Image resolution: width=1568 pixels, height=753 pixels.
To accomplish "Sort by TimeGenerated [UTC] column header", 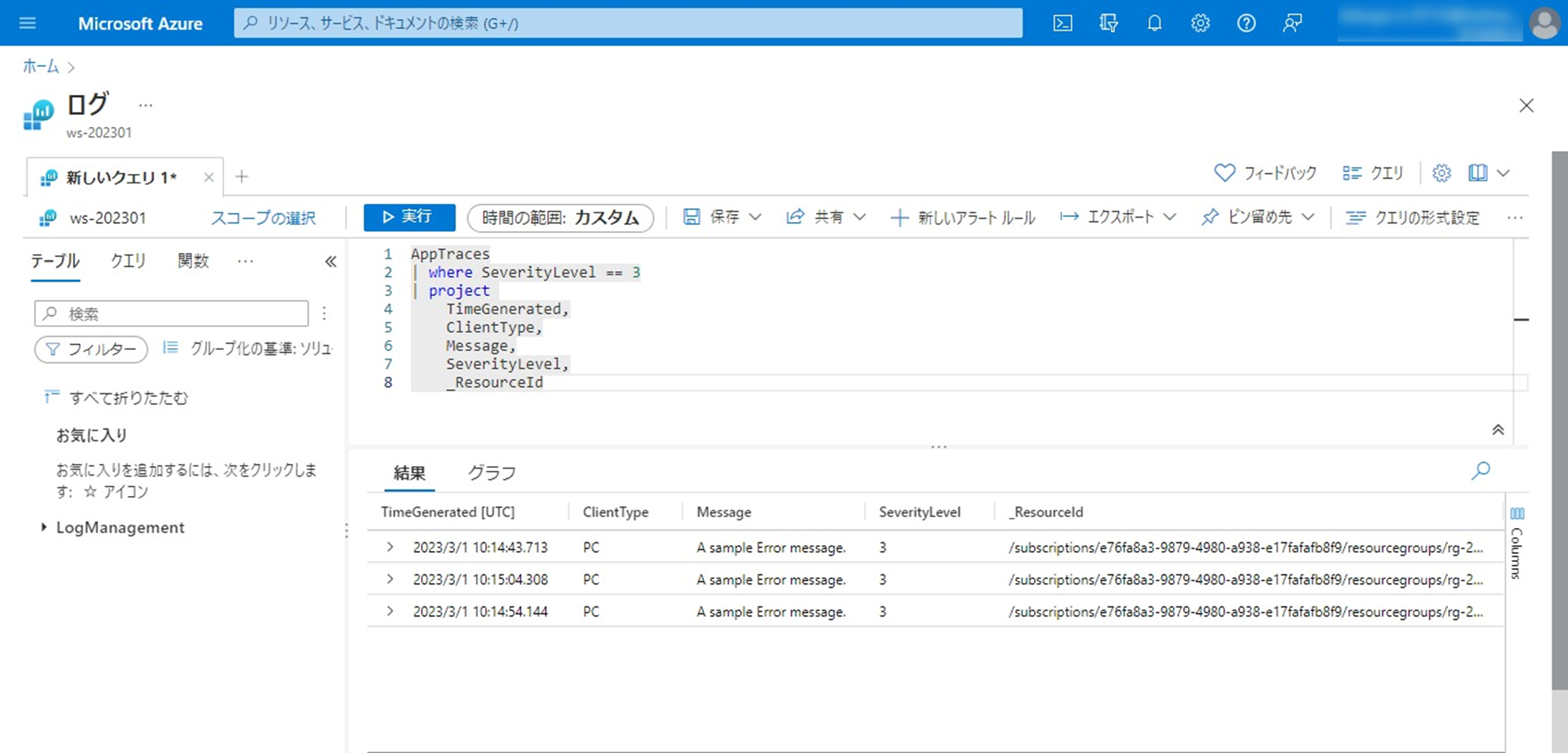I will pos(448,512).
